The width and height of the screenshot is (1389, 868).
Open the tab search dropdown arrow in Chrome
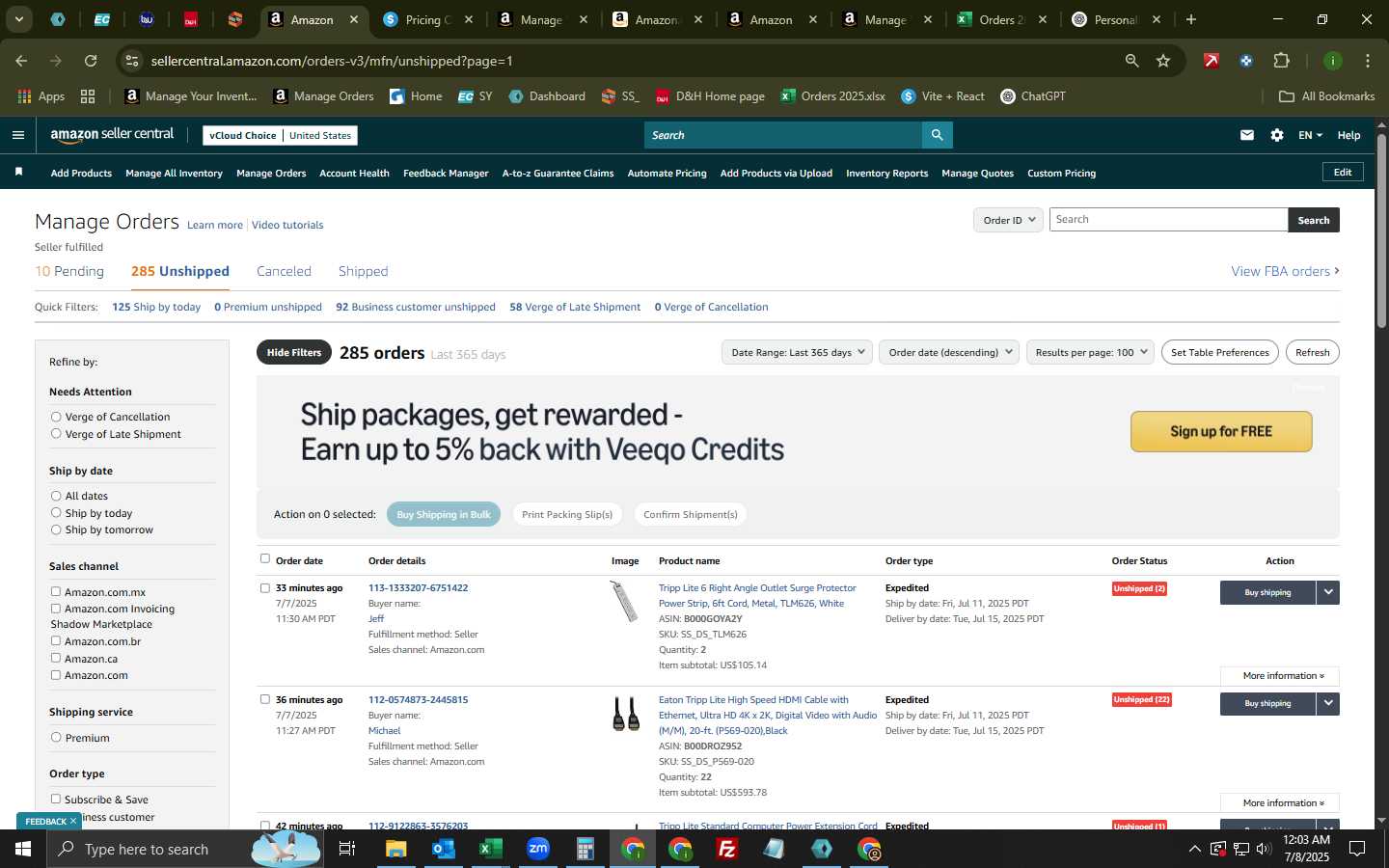click(18, 19)
